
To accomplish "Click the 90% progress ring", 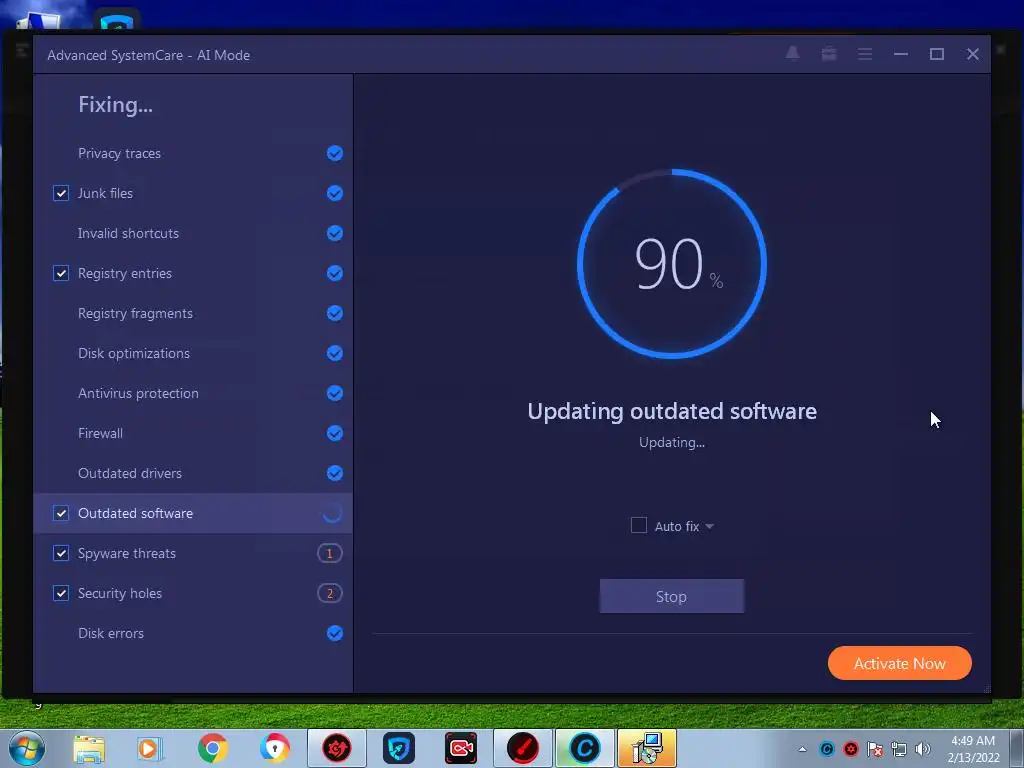I will [671, 264].
